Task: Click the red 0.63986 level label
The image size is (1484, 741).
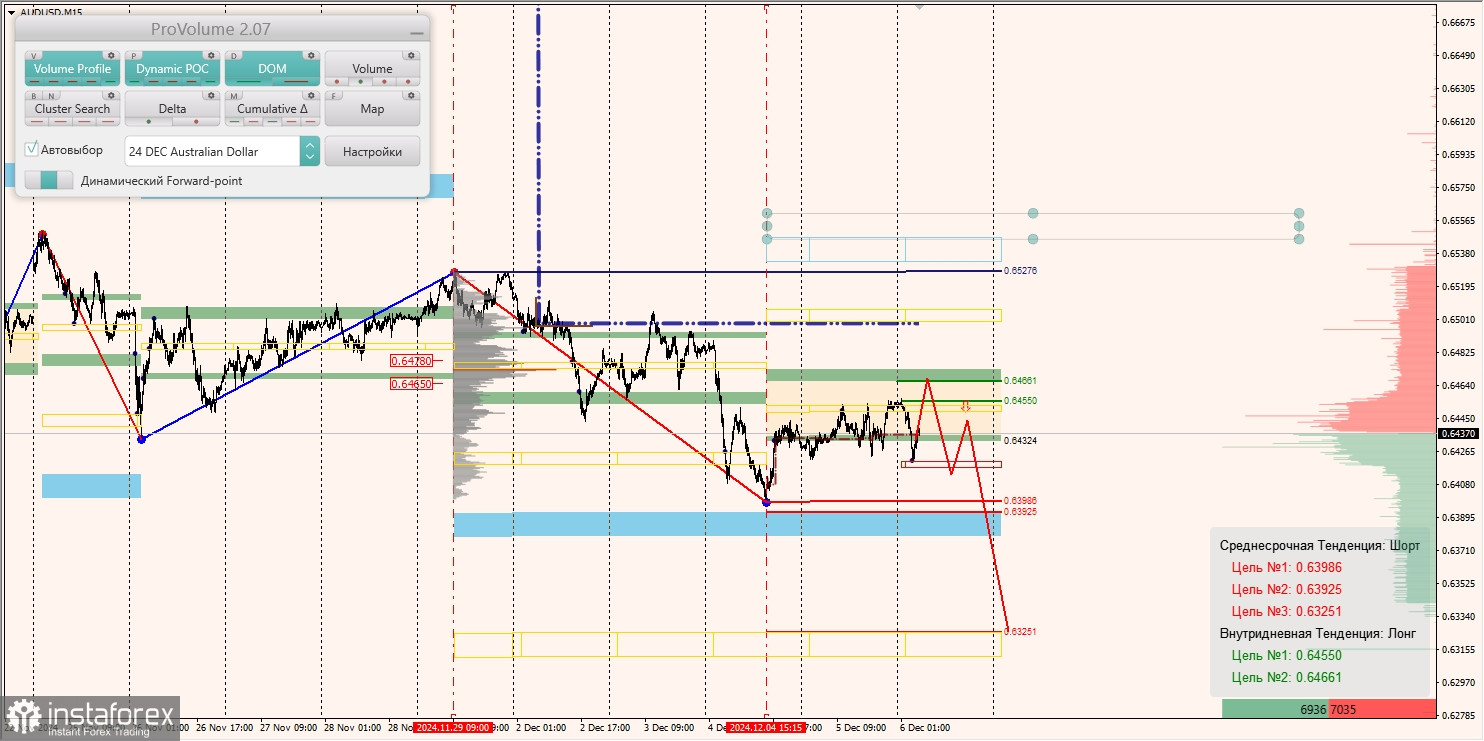Action: 1020,501
